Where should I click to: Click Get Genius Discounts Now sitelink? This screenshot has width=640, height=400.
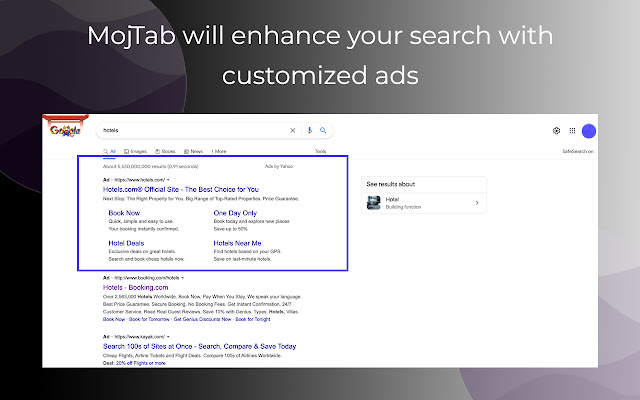click(x=202, y=319)
